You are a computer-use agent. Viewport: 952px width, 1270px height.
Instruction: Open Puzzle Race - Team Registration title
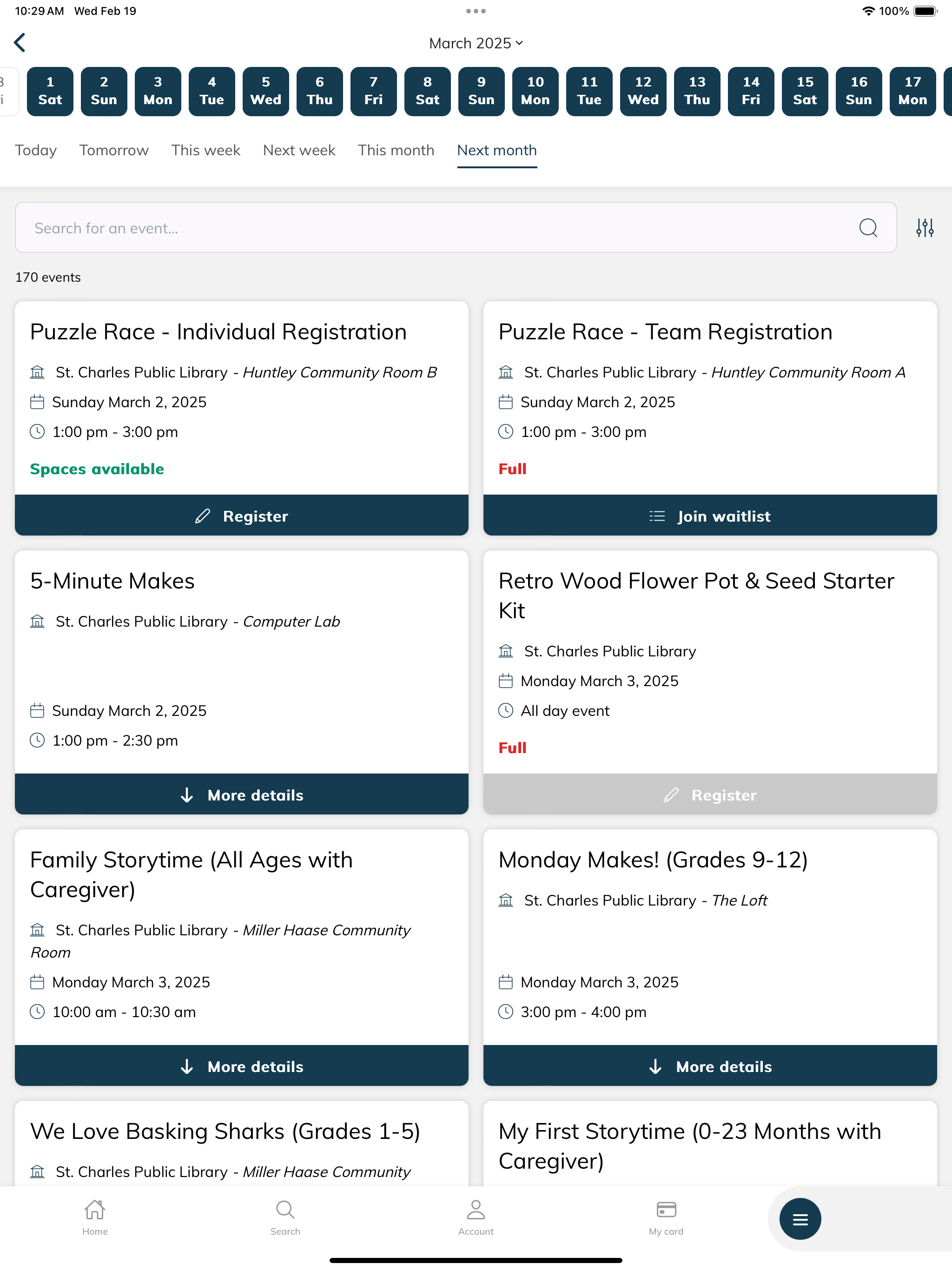tap(666, 332)
